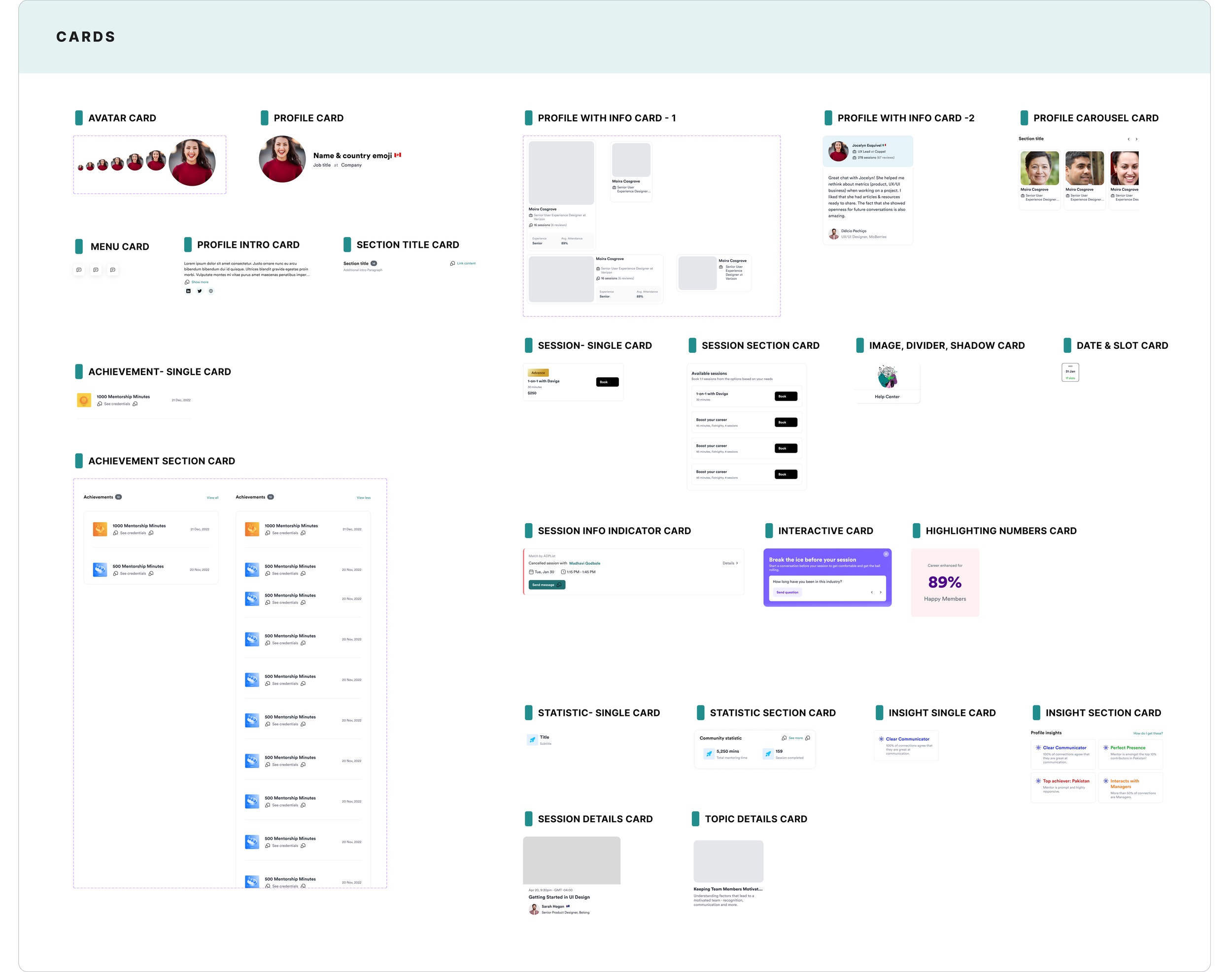This screenshot has width=1232, height=972.
Task: Select the 31 Jan date slot card
Action: [1070, 372]
